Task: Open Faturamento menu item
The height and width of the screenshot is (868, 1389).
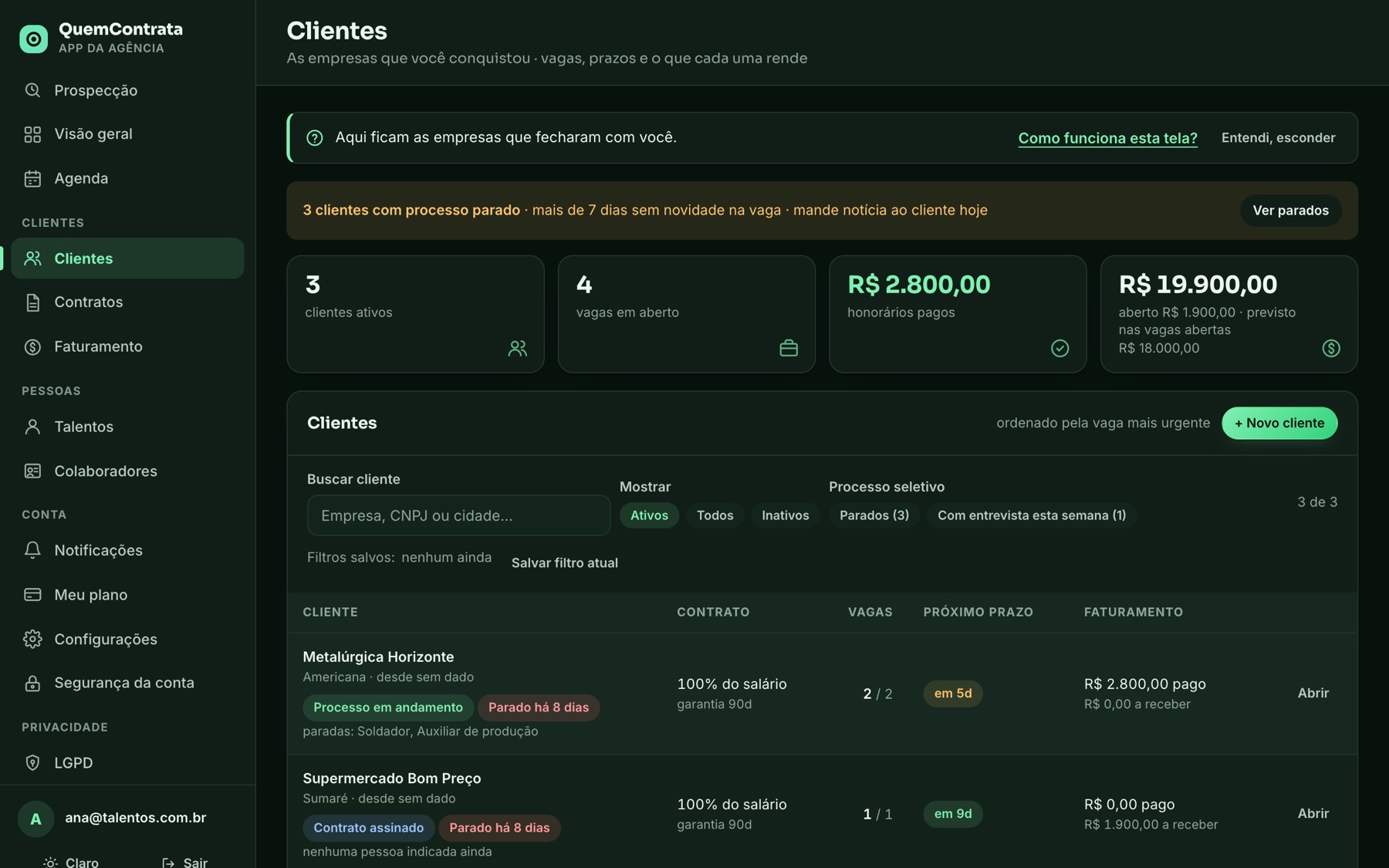Action: [127, 346]
